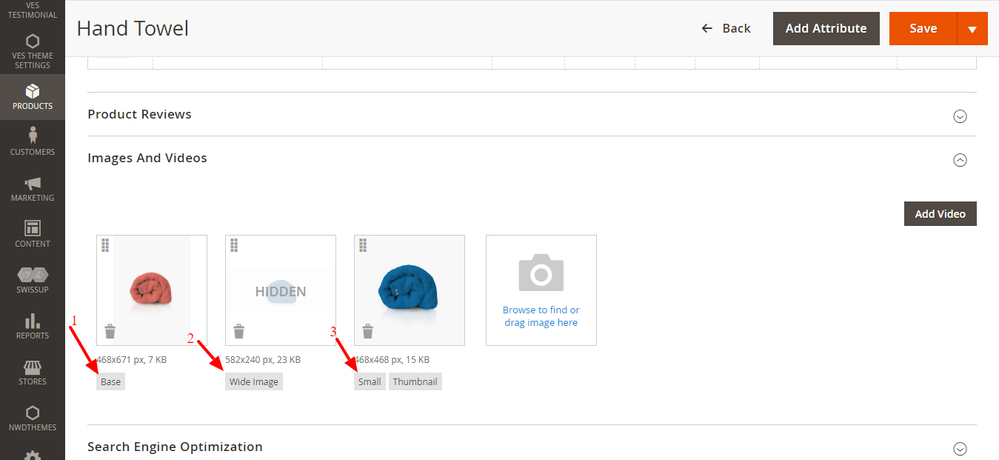Open the Stores sidebar menu
Screen dimensions: 999x460
[x=32, y=372]
